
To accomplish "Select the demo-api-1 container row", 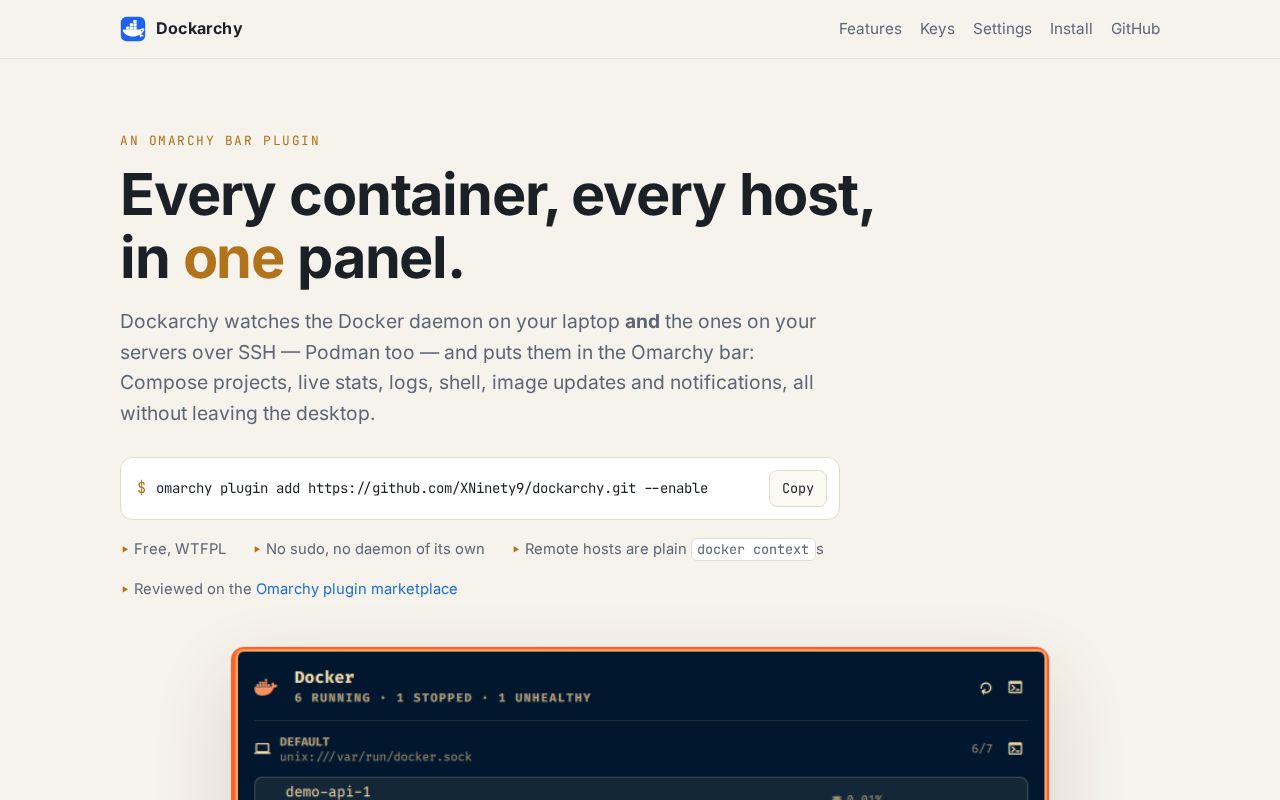I will coord(641,789).
